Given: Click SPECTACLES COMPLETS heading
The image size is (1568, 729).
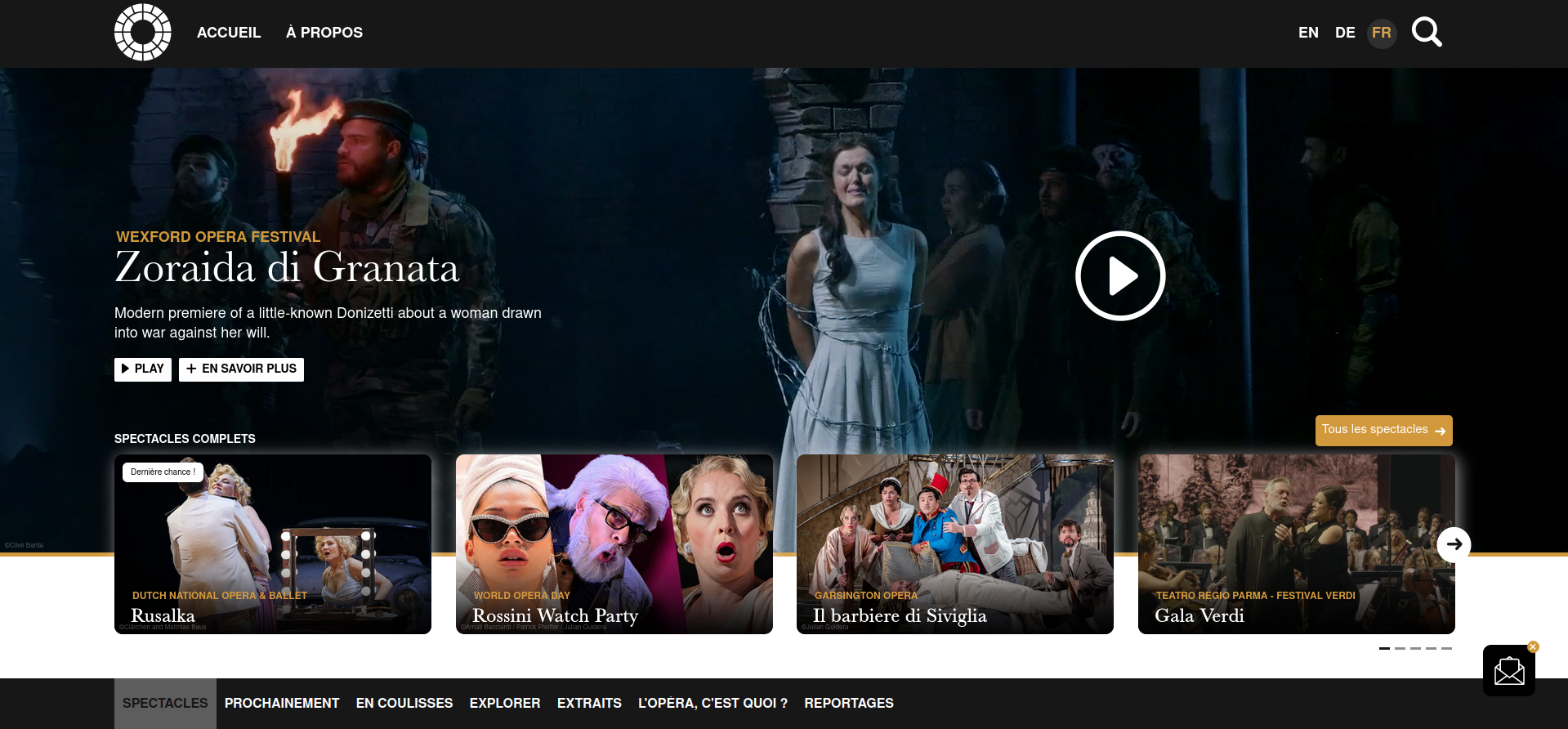Looking at the screenshot, I should (x=185, y=439).
